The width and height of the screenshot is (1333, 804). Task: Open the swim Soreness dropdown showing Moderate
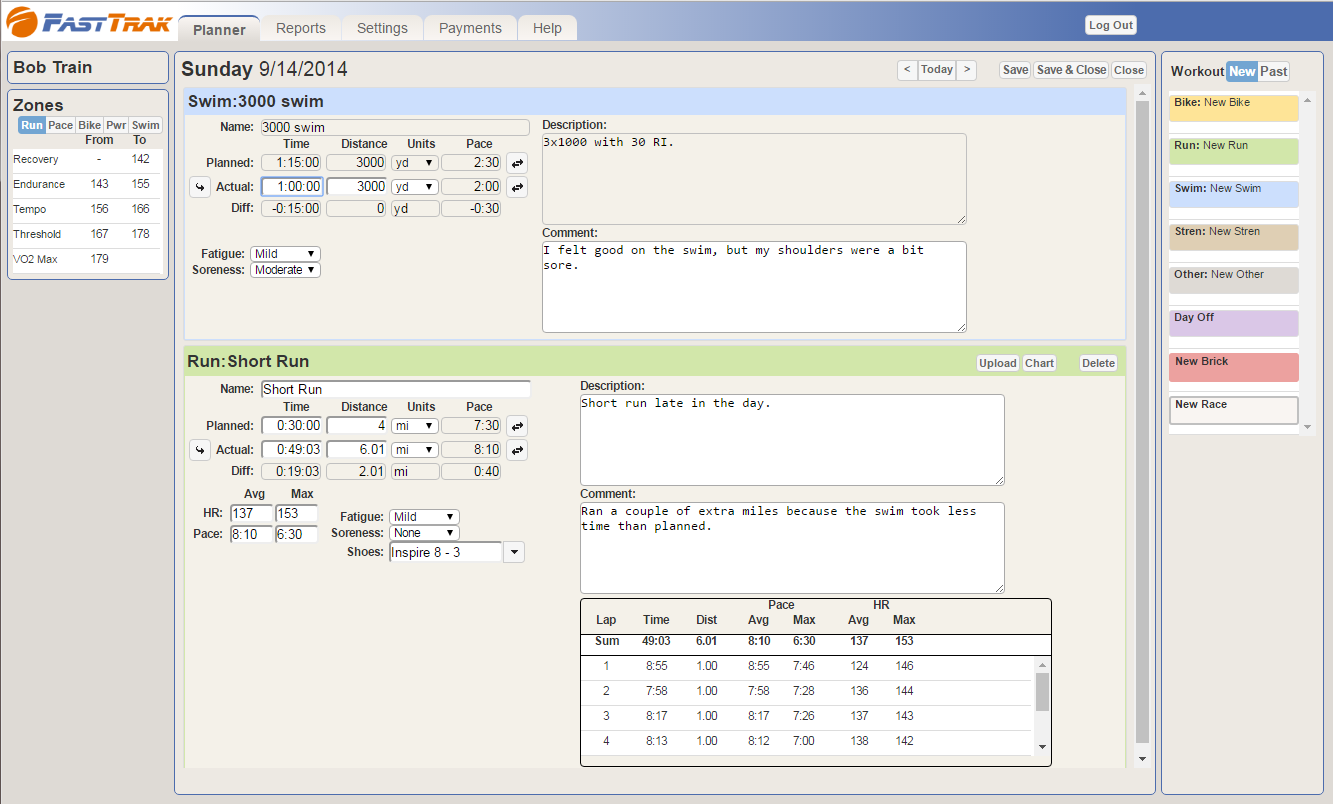285,270
